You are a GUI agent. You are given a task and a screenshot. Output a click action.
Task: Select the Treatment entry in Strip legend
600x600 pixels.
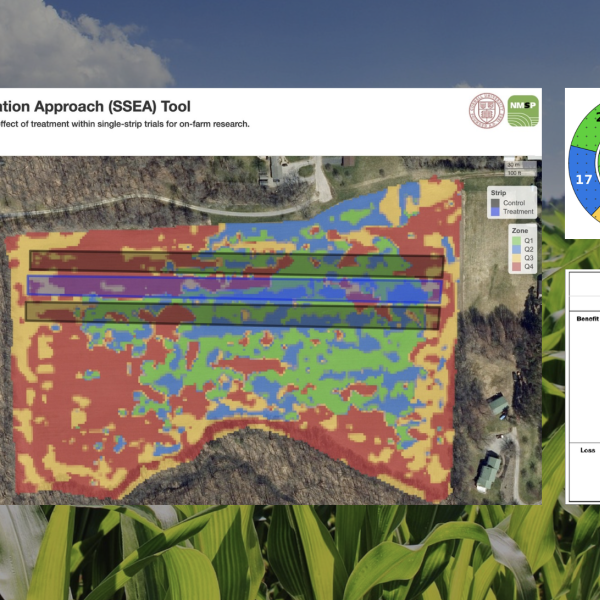click(512, 212)
